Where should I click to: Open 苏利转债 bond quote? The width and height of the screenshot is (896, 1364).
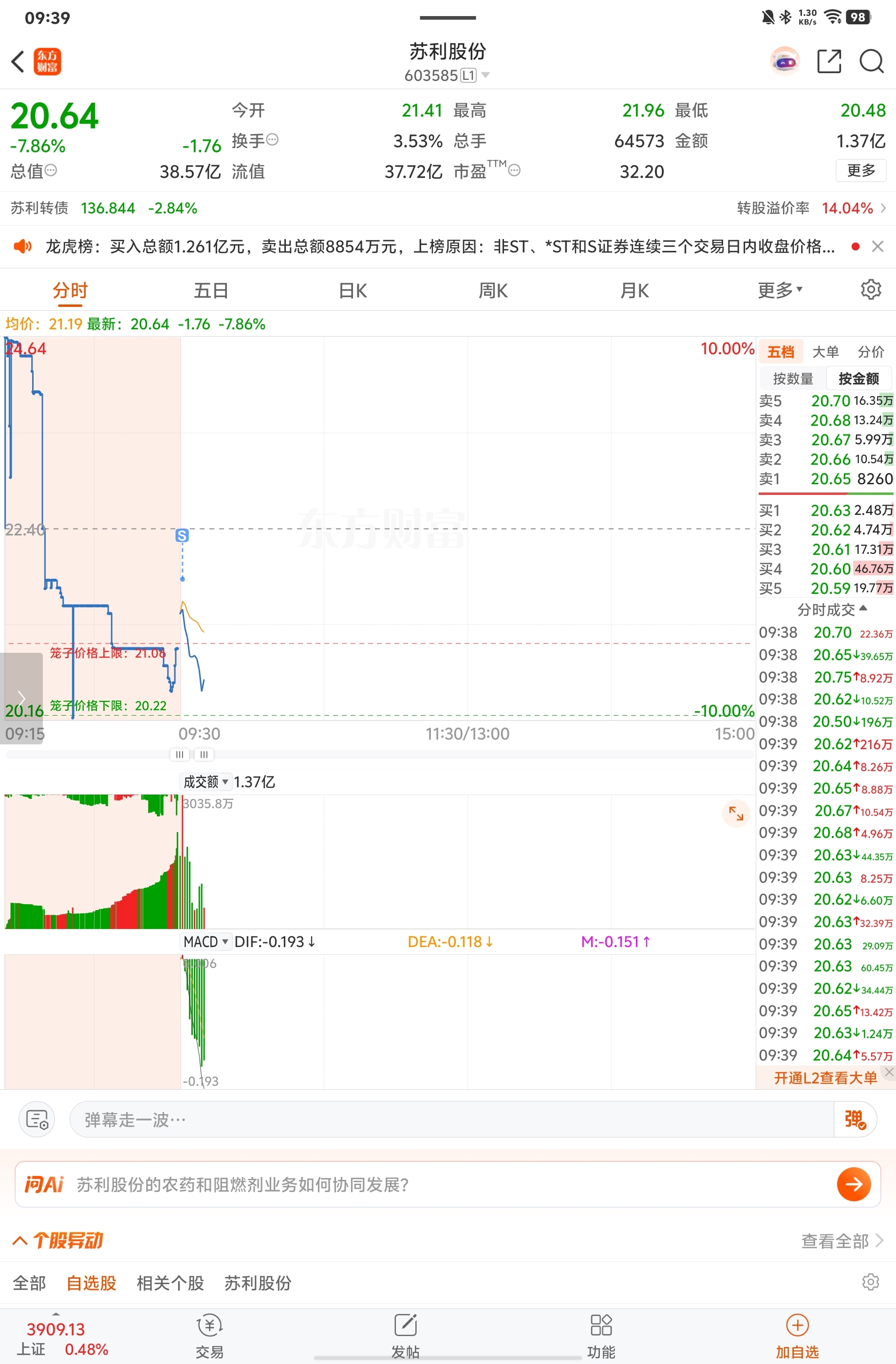[104, 208]
